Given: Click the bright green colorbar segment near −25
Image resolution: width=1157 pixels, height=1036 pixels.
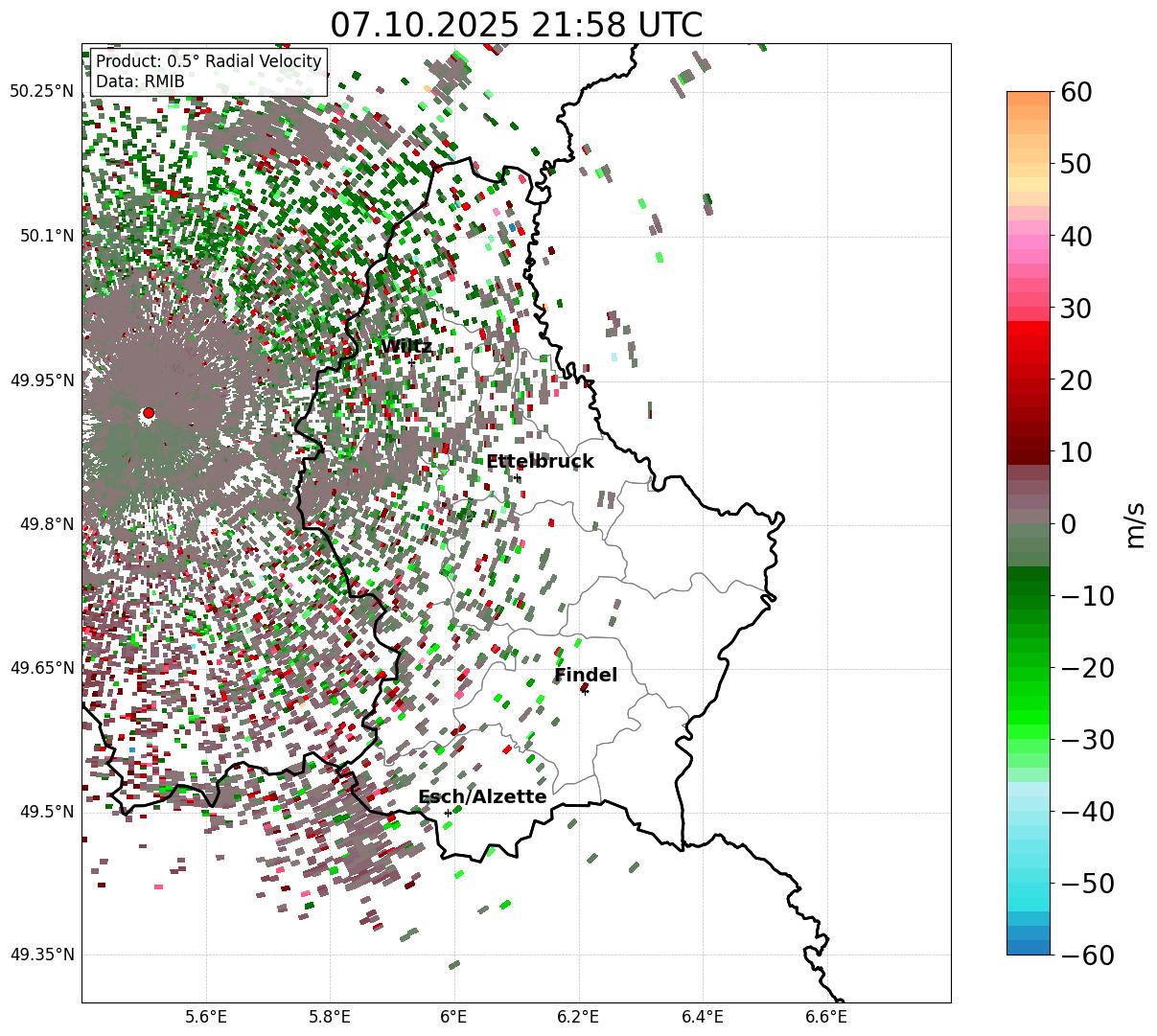Looking at the screenshot, I should click(1029, 702).
